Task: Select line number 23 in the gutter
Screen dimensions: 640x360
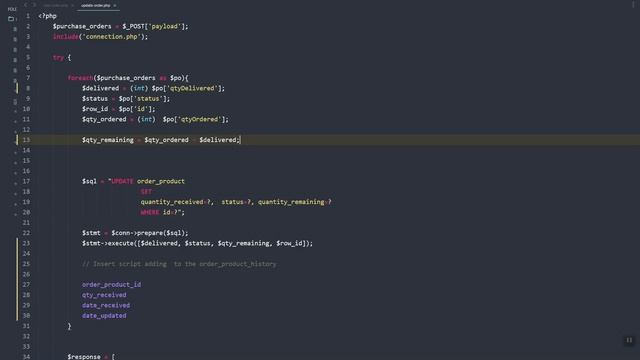Action: coord(27,243)
